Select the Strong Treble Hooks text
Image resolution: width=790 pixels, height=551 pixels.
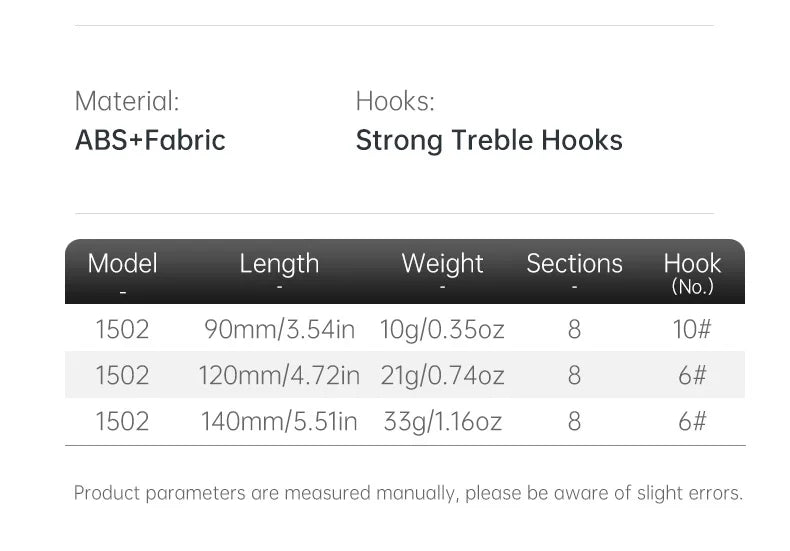point(489,140)
